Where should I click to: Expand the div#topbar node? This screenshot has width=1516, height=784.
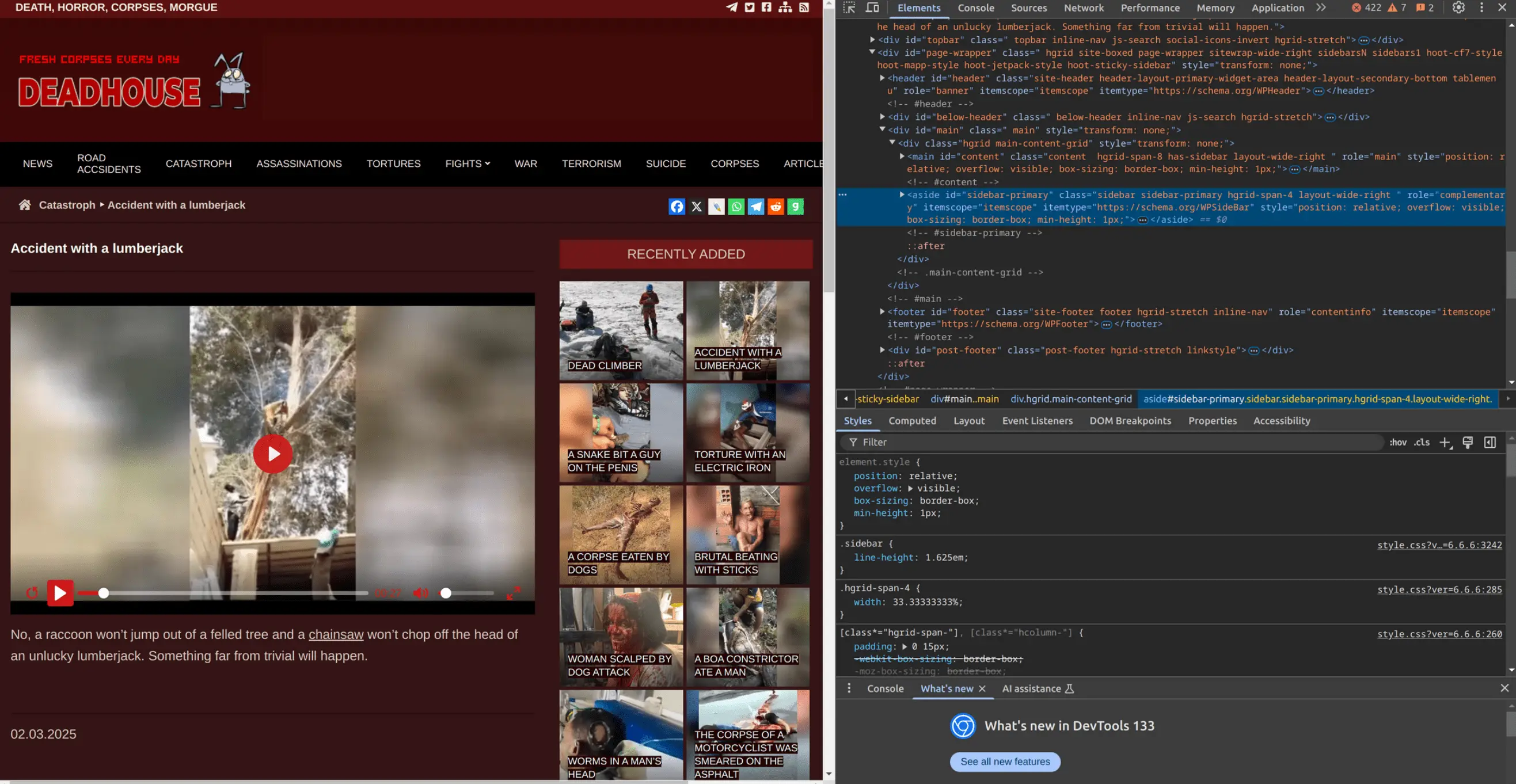pyautogui.click(x=872, y=39)
